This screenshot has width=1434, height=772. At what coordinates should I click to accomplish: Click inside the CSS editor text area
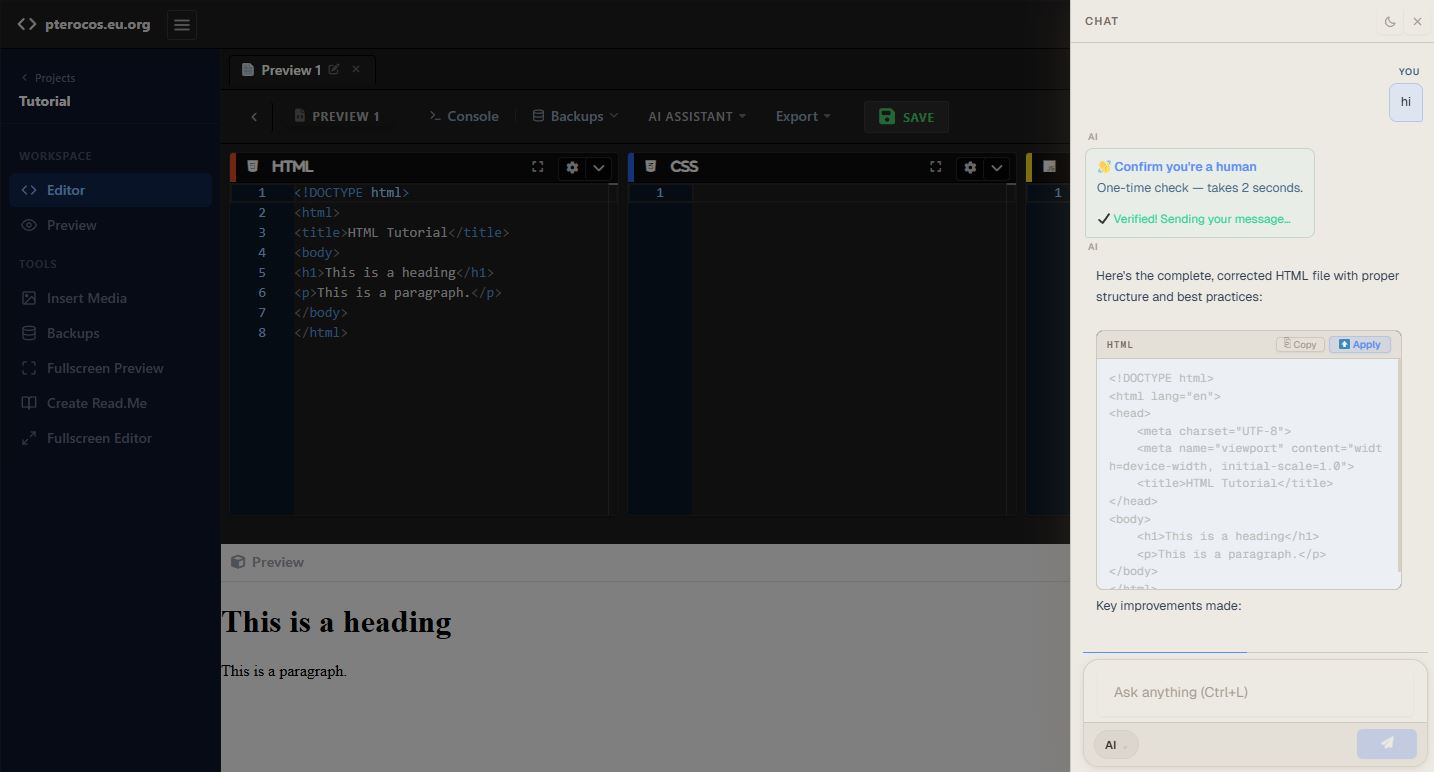tap(850, 350)
